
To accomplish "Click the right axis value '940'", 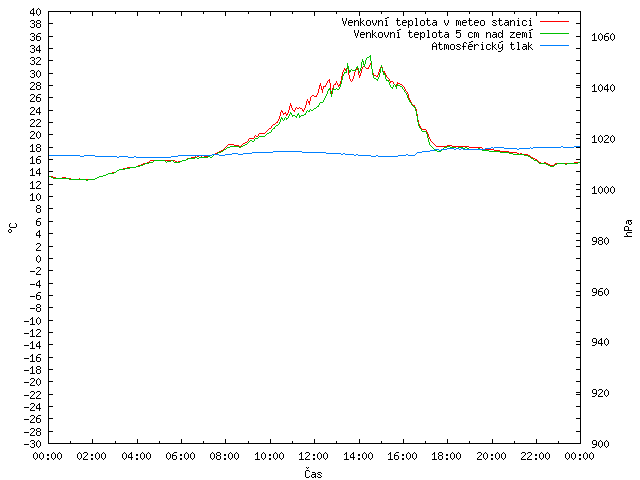I will click(x=600, y=342).
